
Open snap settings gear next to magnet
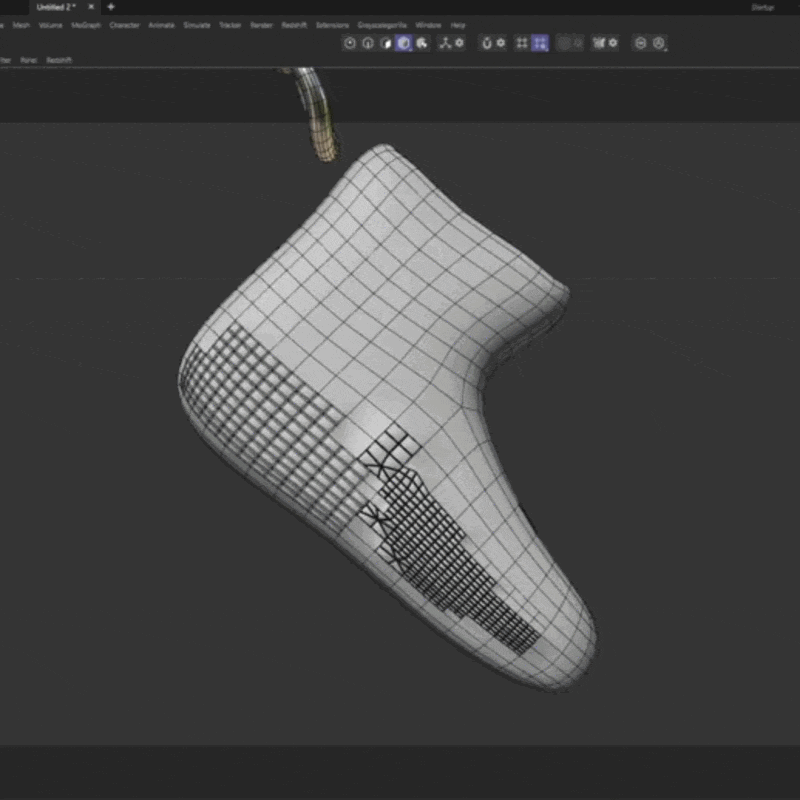pos(501,43)
